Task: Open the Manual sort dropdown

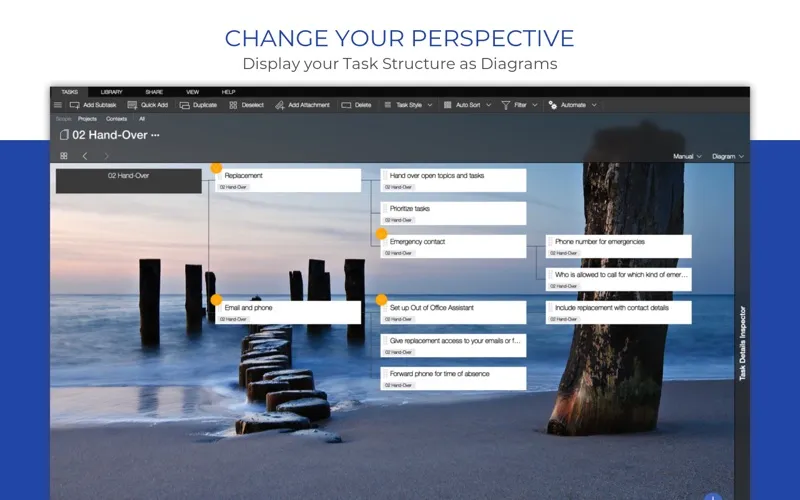Action: coord(687,157)
